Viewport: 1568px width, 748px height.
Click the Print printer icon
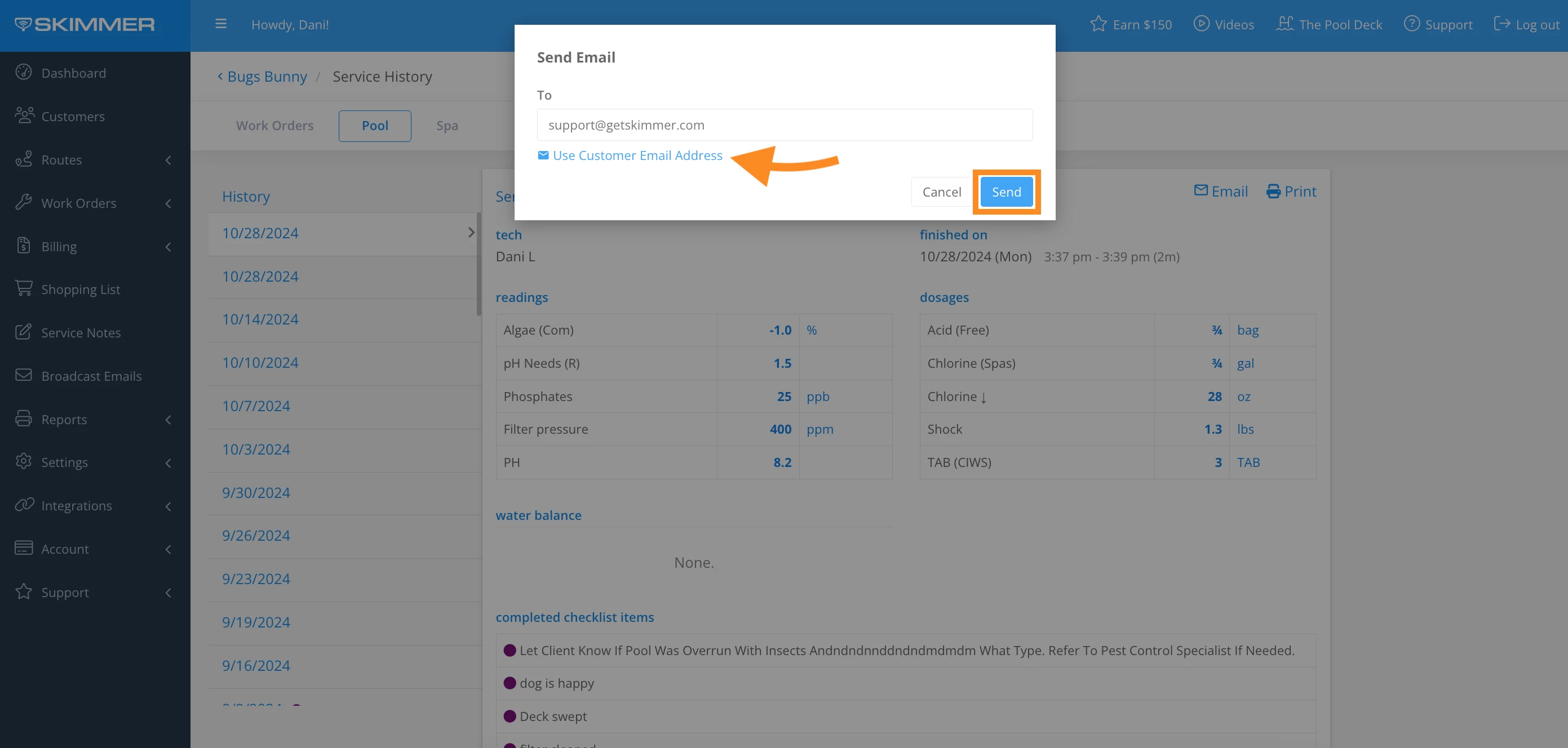[x=1273, y=192]
